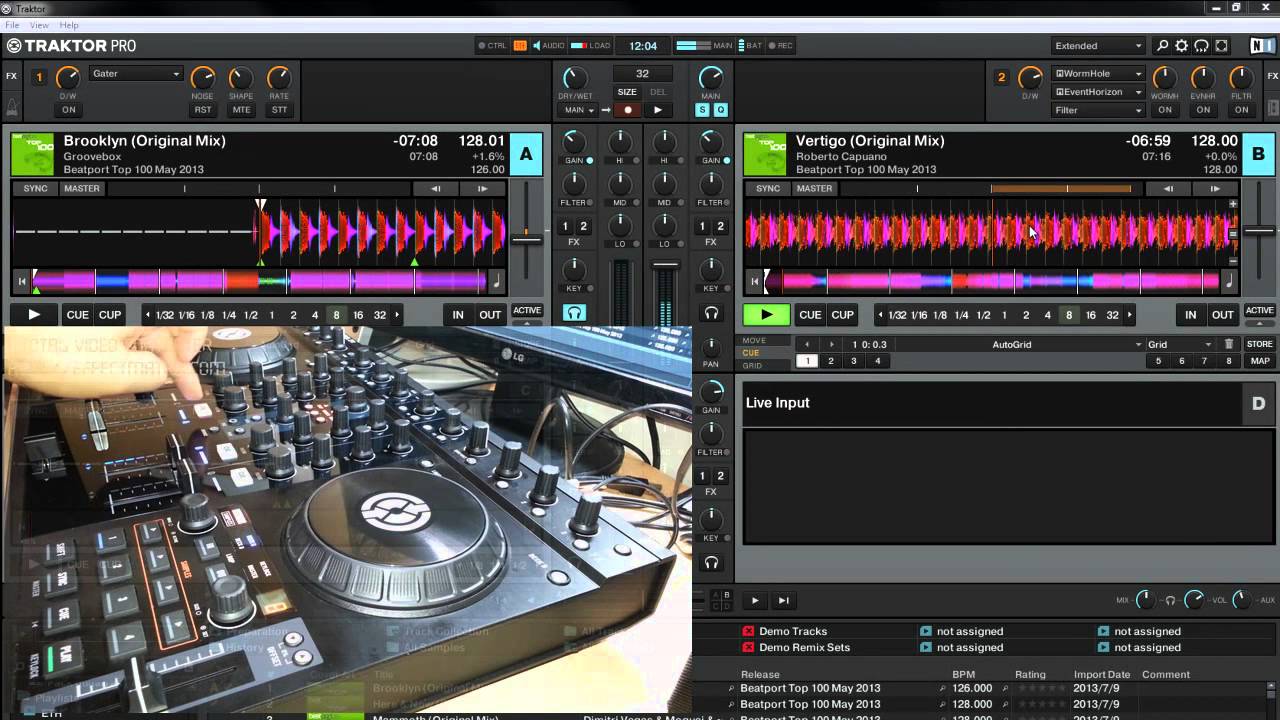1280x720 pixels.
Task: Click the Deck A keylock note icon
Action: (x=496, y=282)
